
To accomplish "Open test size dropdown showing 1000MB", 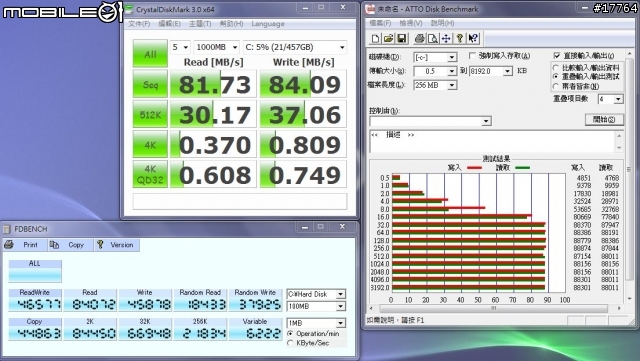I will pos(216,47).
